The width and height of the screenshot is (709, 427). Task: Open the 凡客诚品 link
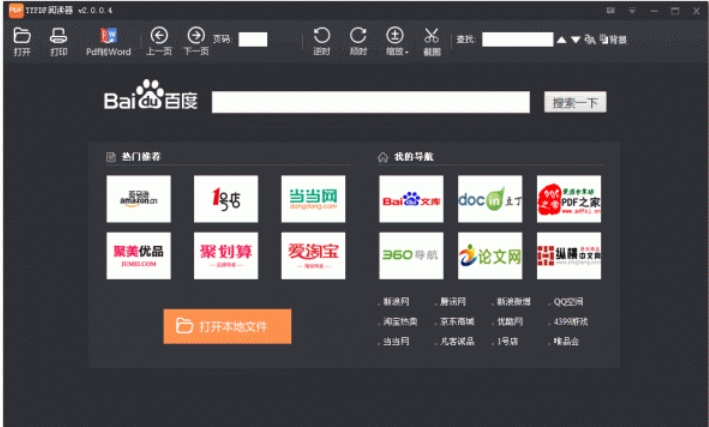tap(457, 342)
